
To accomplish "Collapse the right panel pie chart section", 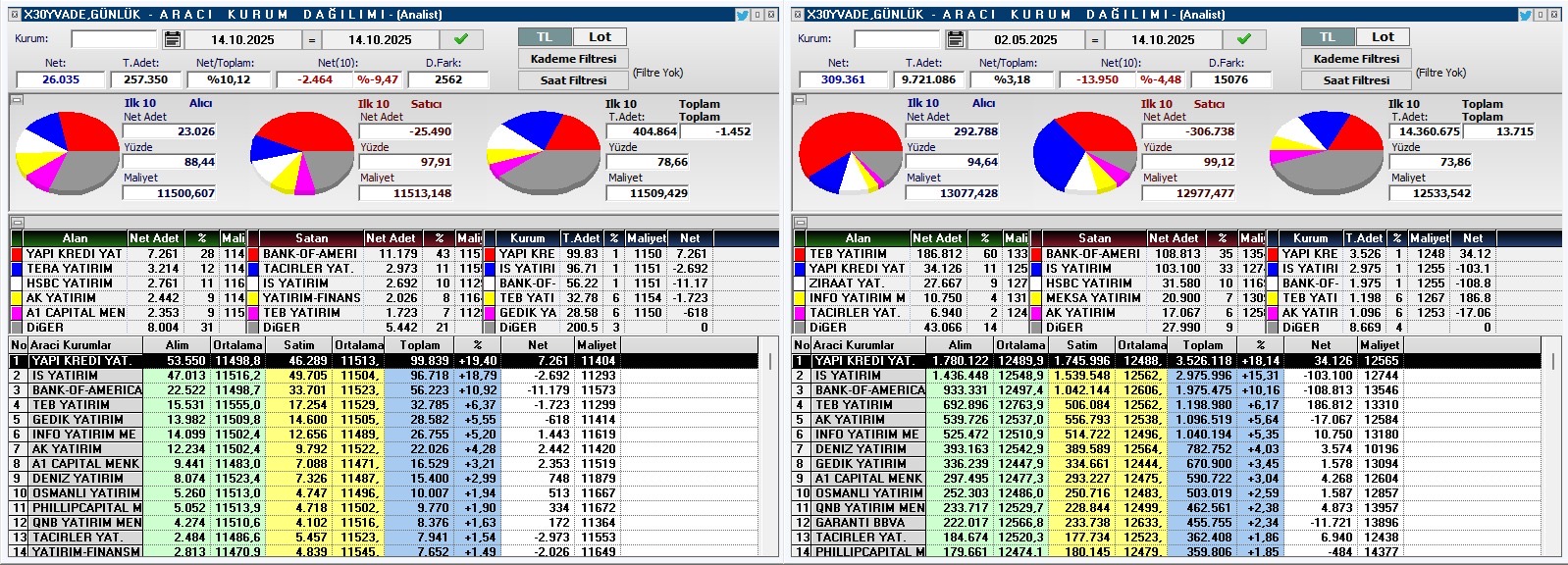I will pyautogui.click(x=800, y=100).
